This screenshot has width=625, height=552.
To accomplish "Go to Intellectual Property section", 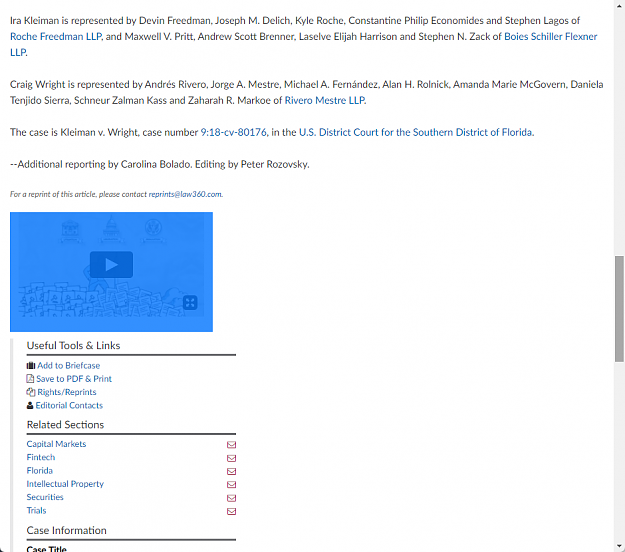I will tap(65, 484).
